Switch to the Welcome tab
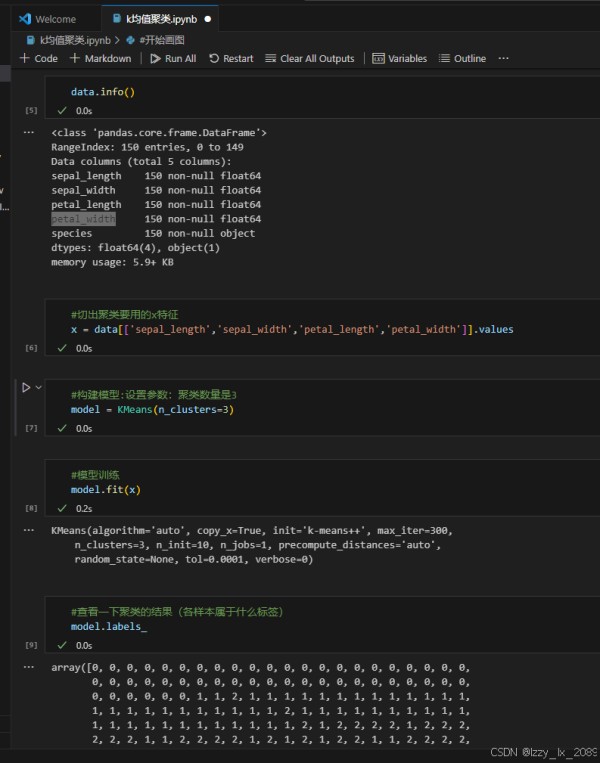The image size is (600, 763). click(x=48, y=19)
